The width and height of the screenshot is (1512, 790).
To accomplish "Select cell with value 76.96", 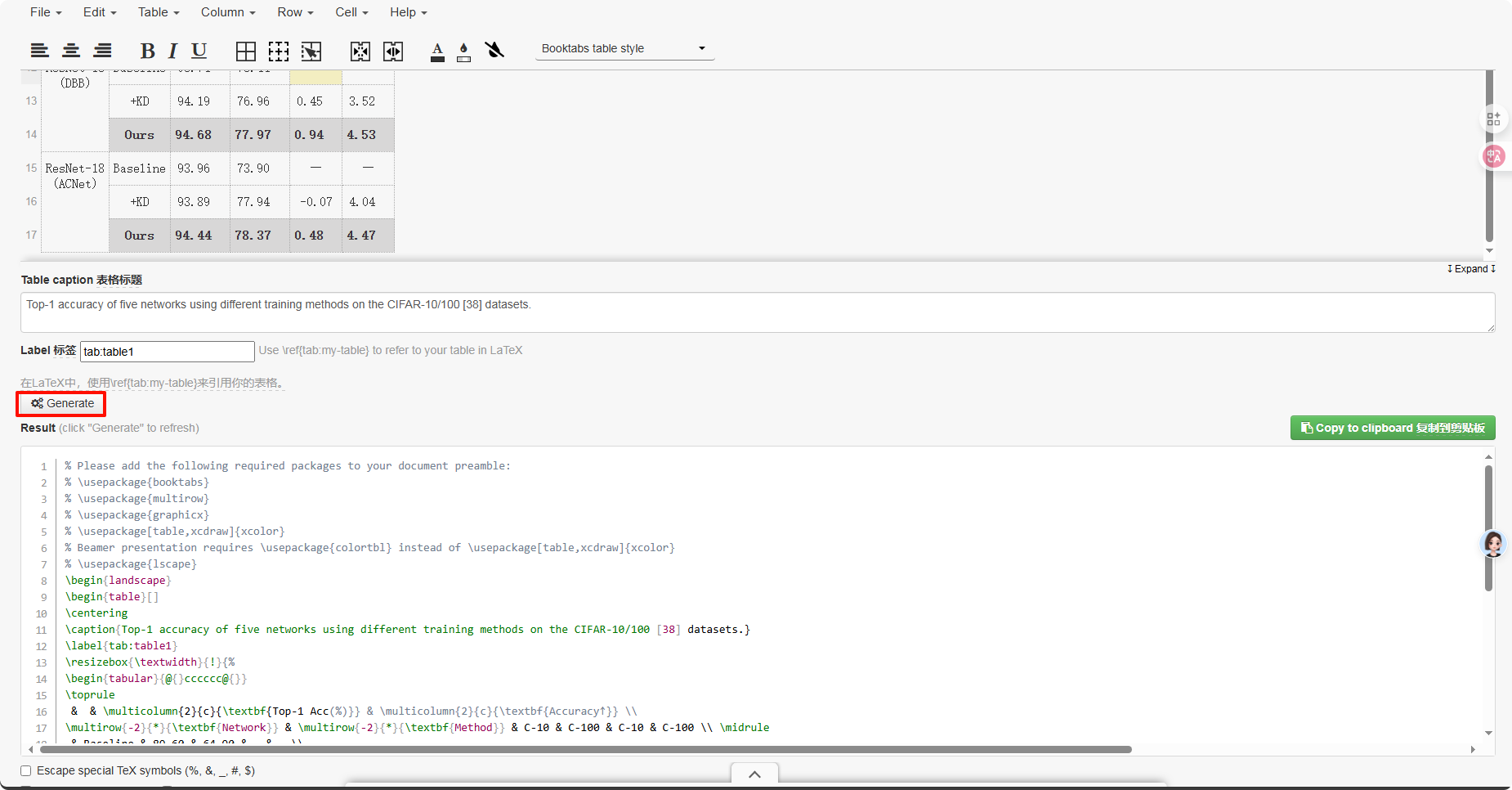I will (260, 101).
